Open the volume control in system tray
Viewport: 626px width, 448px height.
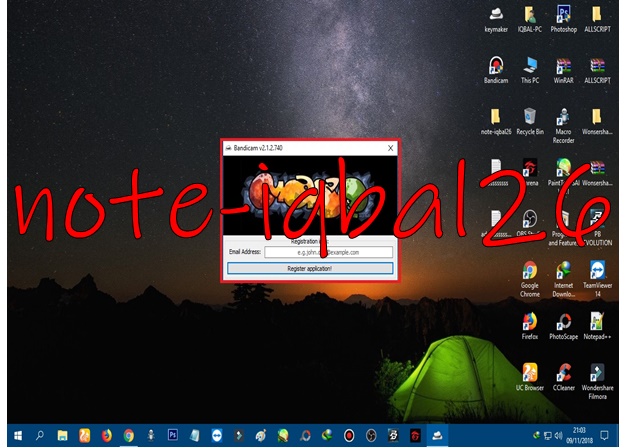click(558, 436)
